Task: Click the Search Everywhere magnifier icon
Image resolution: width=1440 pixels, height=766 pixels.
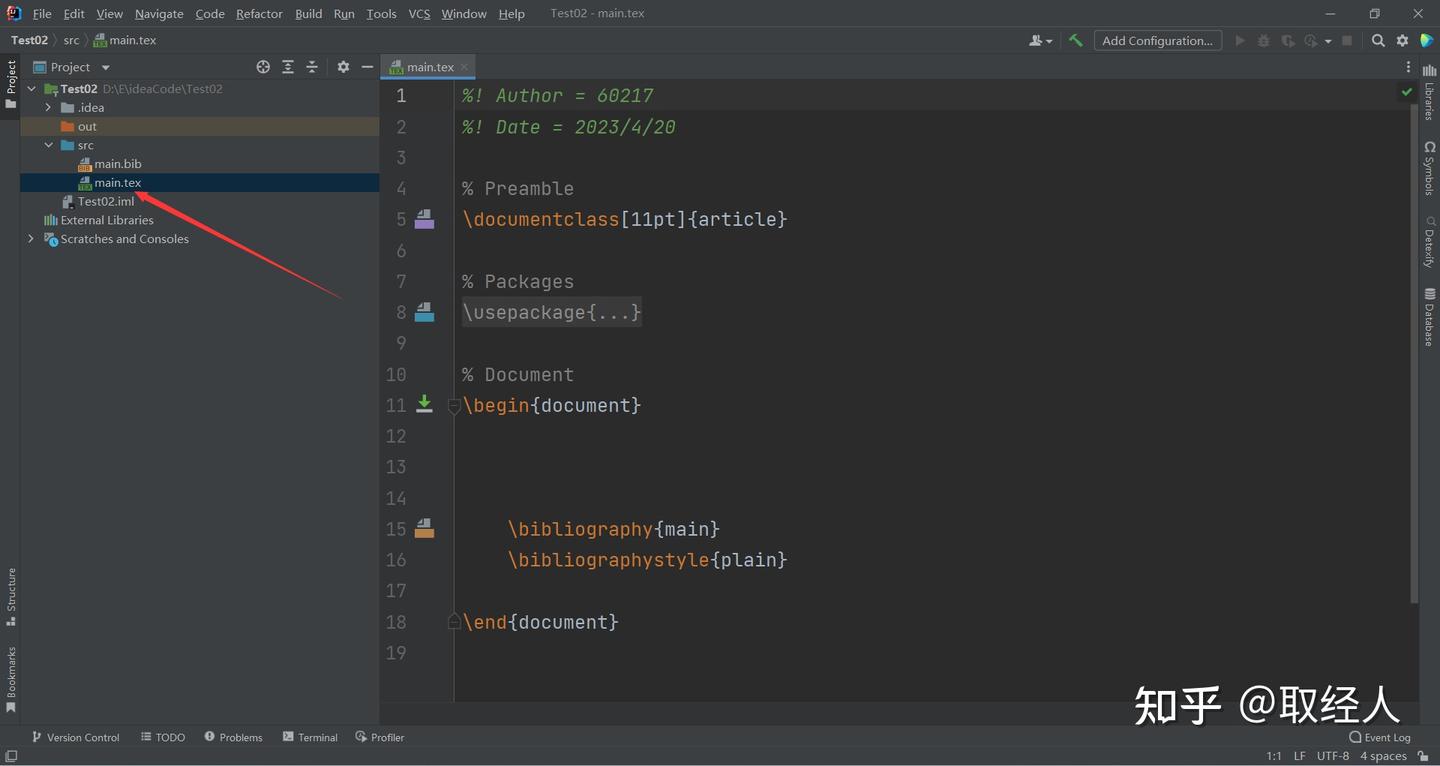Action: (1378, 41)
